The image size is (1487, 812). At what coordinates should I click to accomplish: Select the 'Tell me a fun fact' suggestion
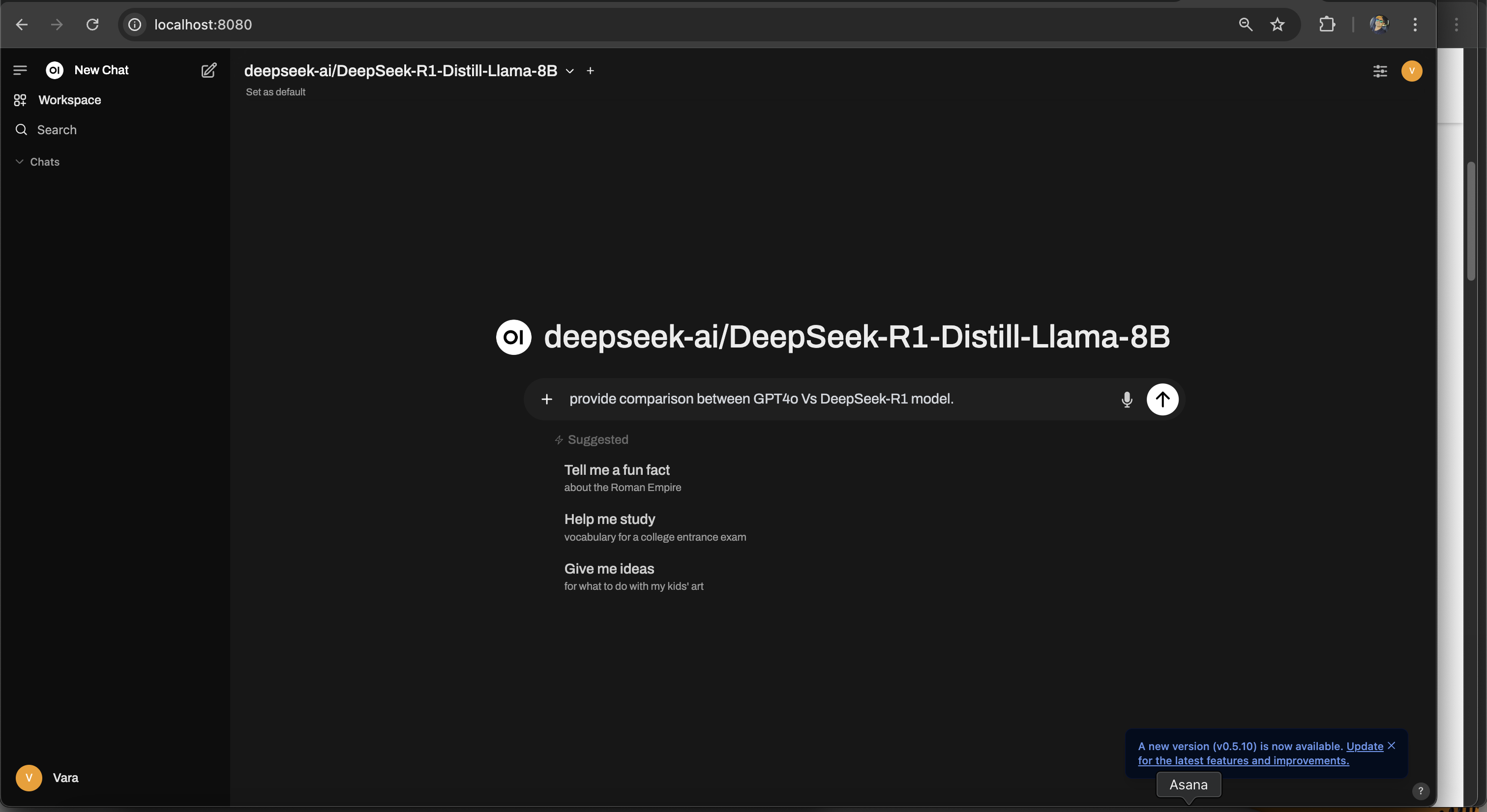(617, 477)
